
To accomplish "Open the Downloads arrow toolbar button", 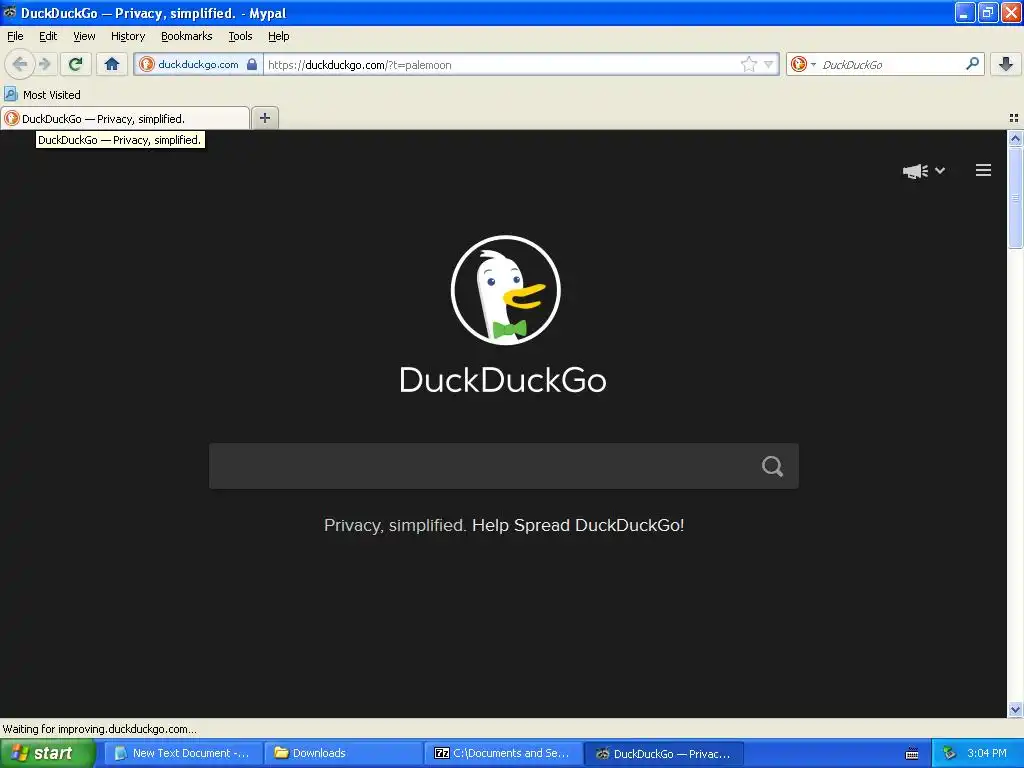I will click(1006, 64).
